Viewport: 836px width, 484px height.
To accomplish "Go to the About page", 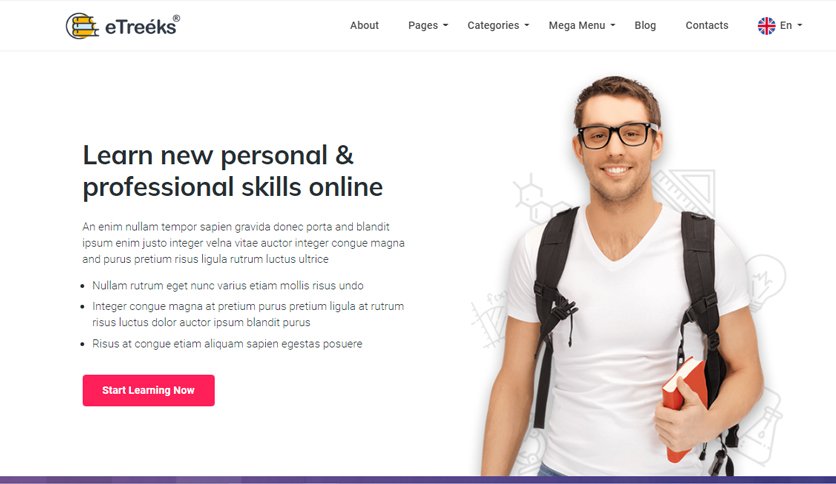I will coord(364,26).
